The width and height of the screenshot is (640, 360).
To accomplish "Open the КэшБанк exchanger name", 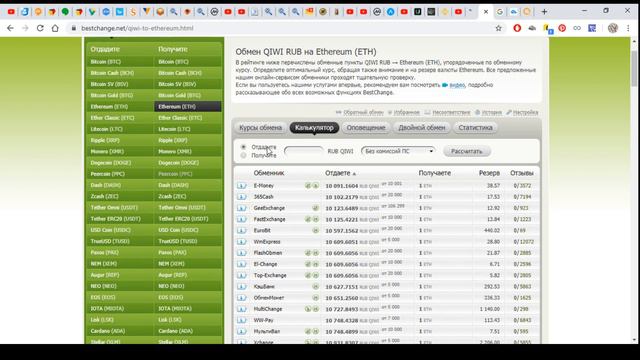I will coord(264,287).
